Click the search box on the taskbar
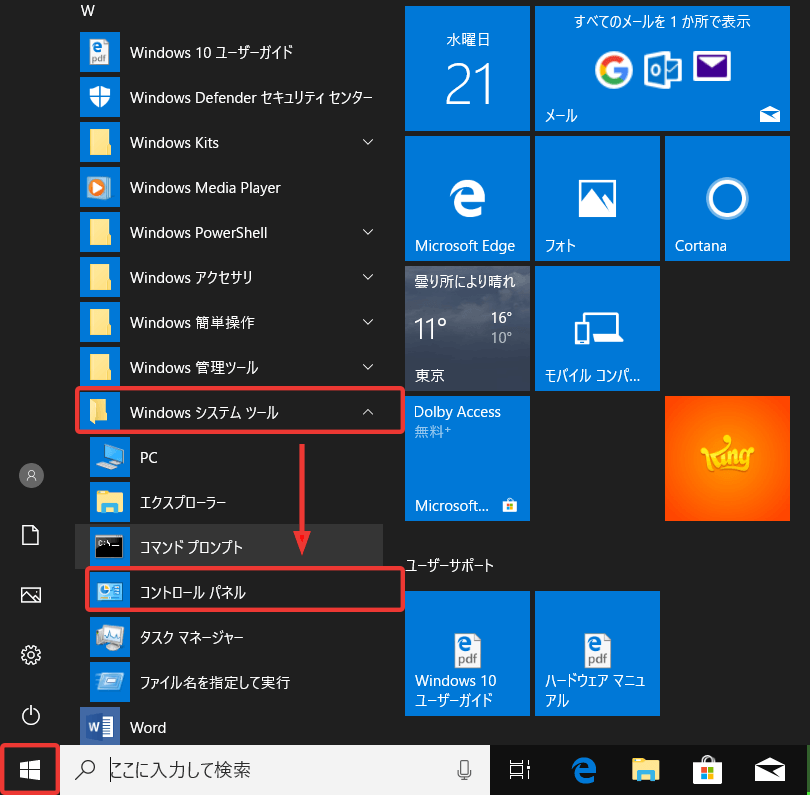Screen dimensions: 810x795 coord(270,769)
